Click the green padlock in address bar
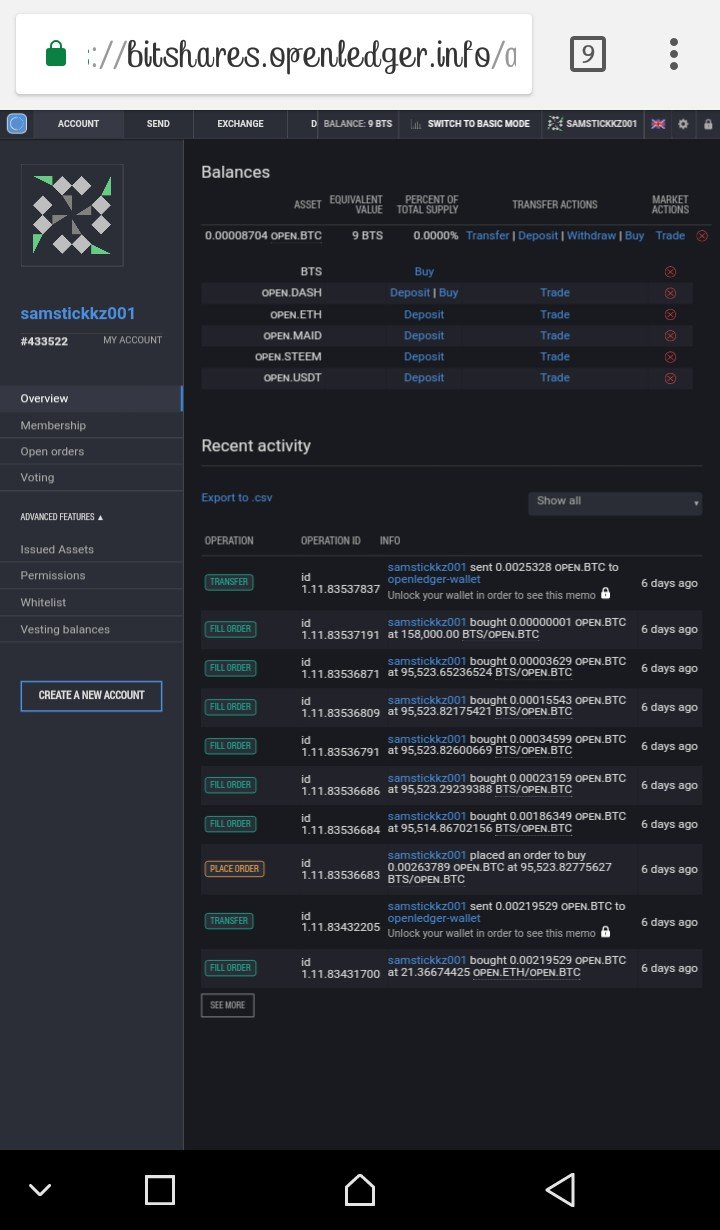Screen dimensions: 720x1230 (56, 54)
